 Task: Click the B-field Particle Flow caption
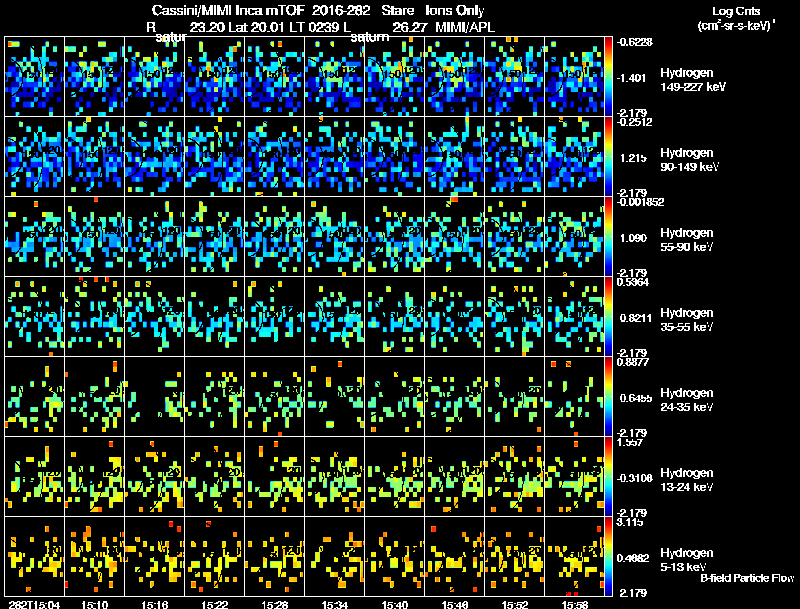tap(747, 578)
